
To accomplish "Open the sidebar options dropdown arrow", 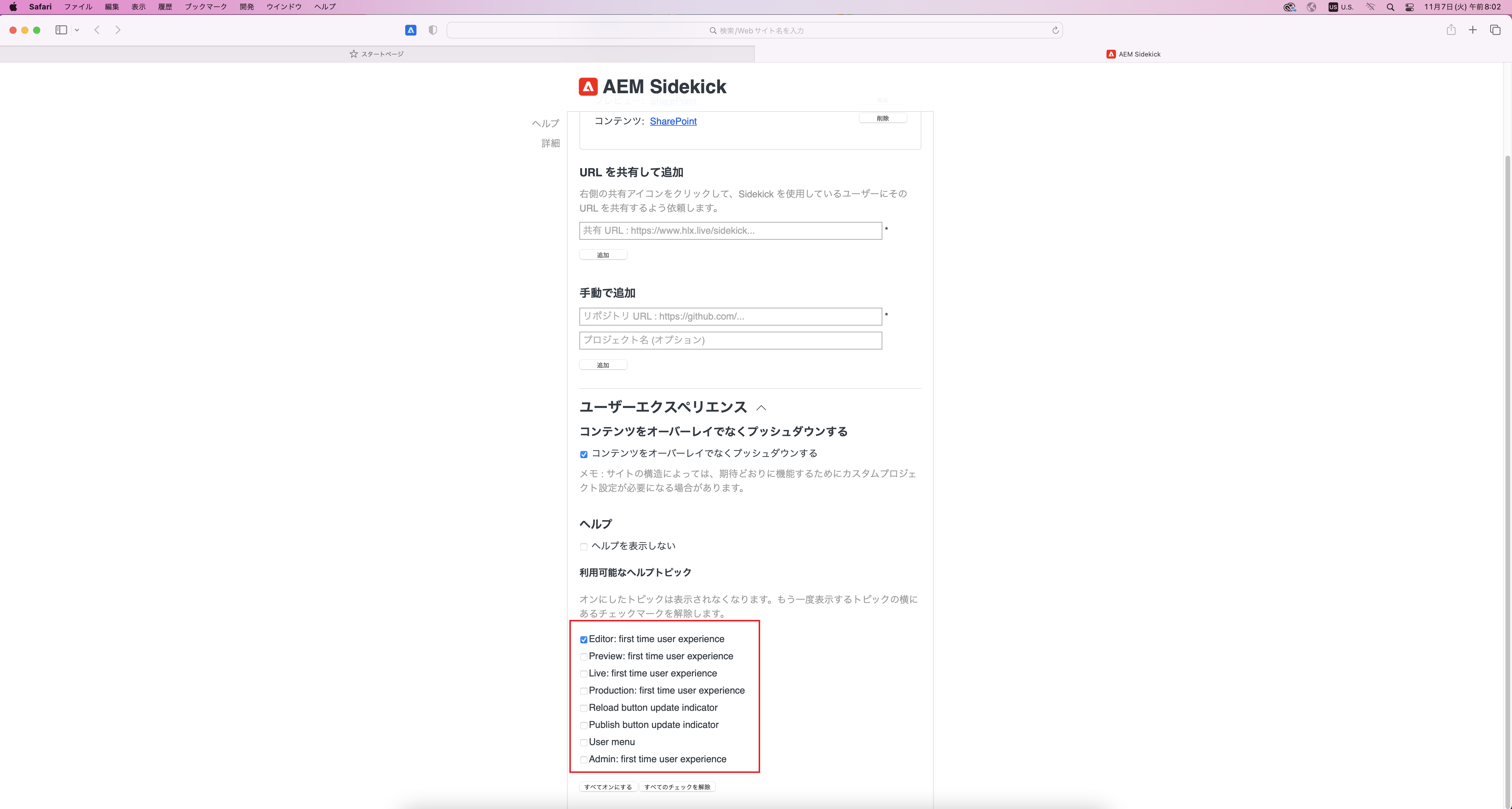I will pyautogui.click(x=76, y=30).
